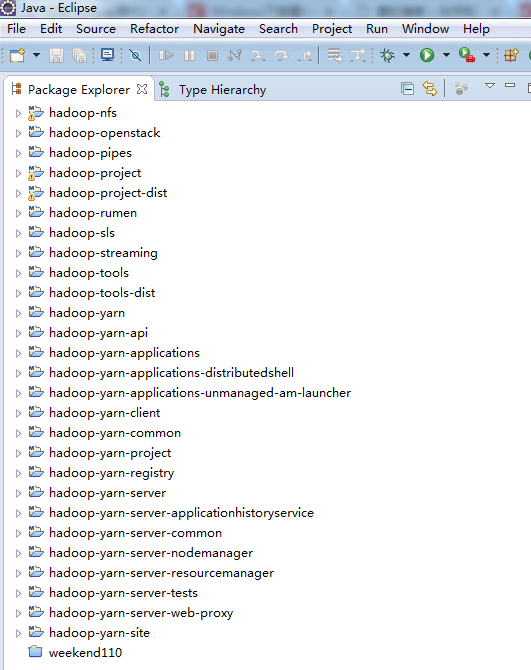Click the Step Over icon

tap(281, 56)
